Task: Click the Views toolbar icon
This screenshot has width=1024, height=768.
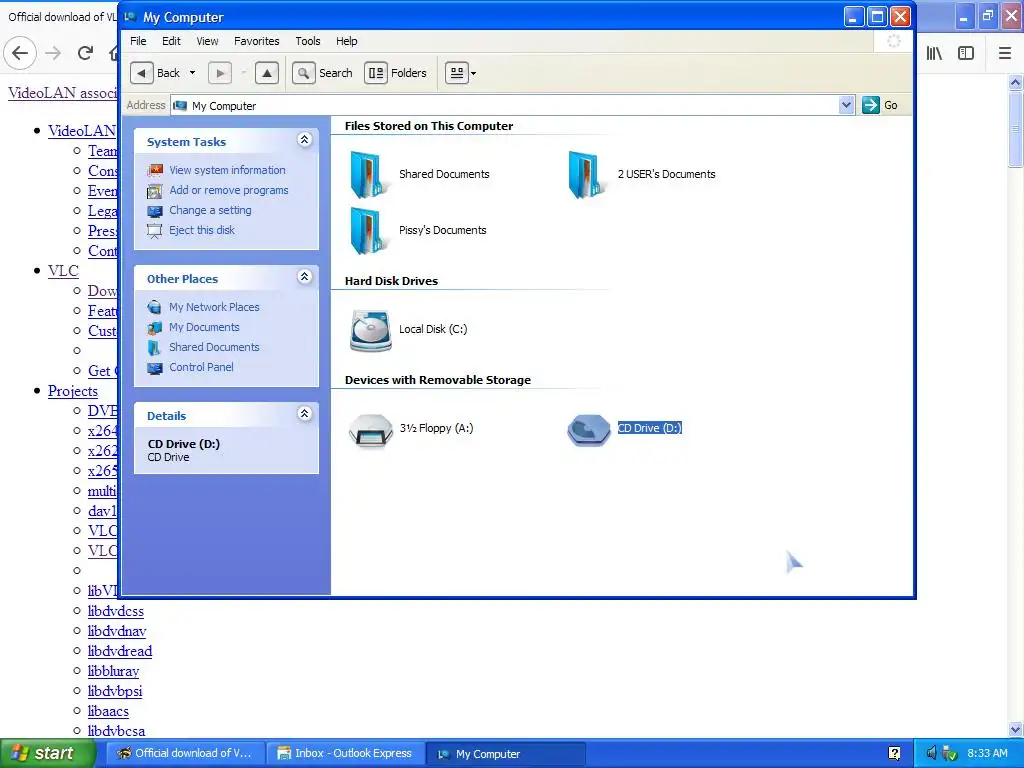Action: pyautogui.click(x=457, y=73)
